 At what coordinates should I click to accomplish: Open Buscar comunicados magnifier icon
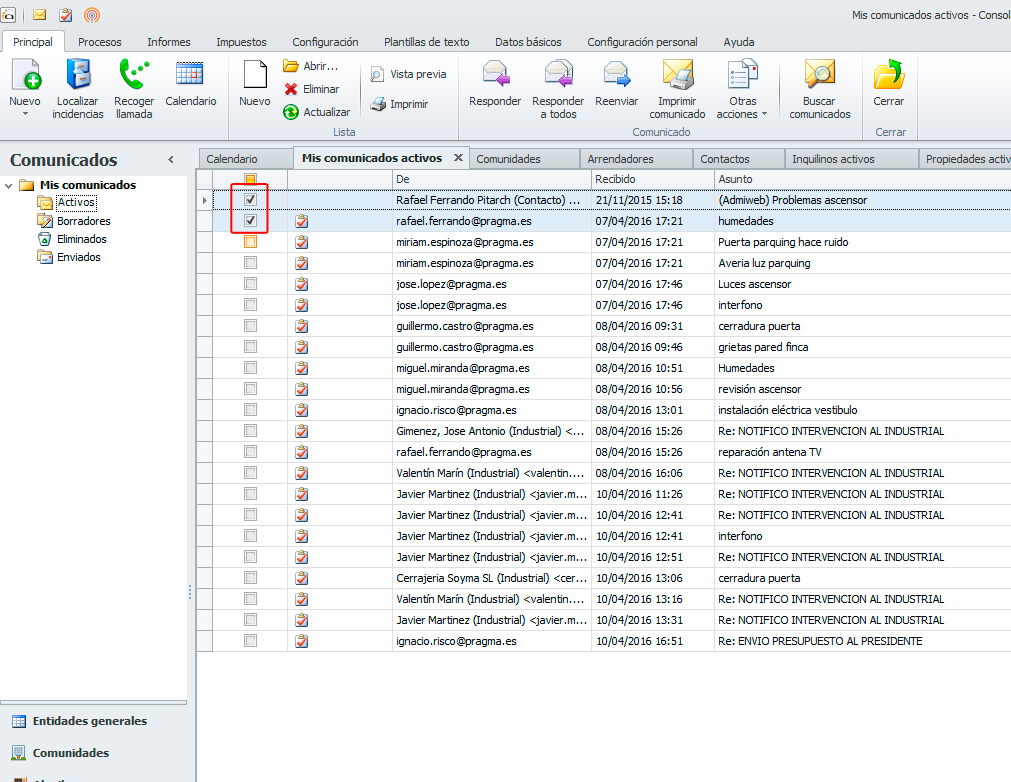pyautogui.click(x=820, y=74)
